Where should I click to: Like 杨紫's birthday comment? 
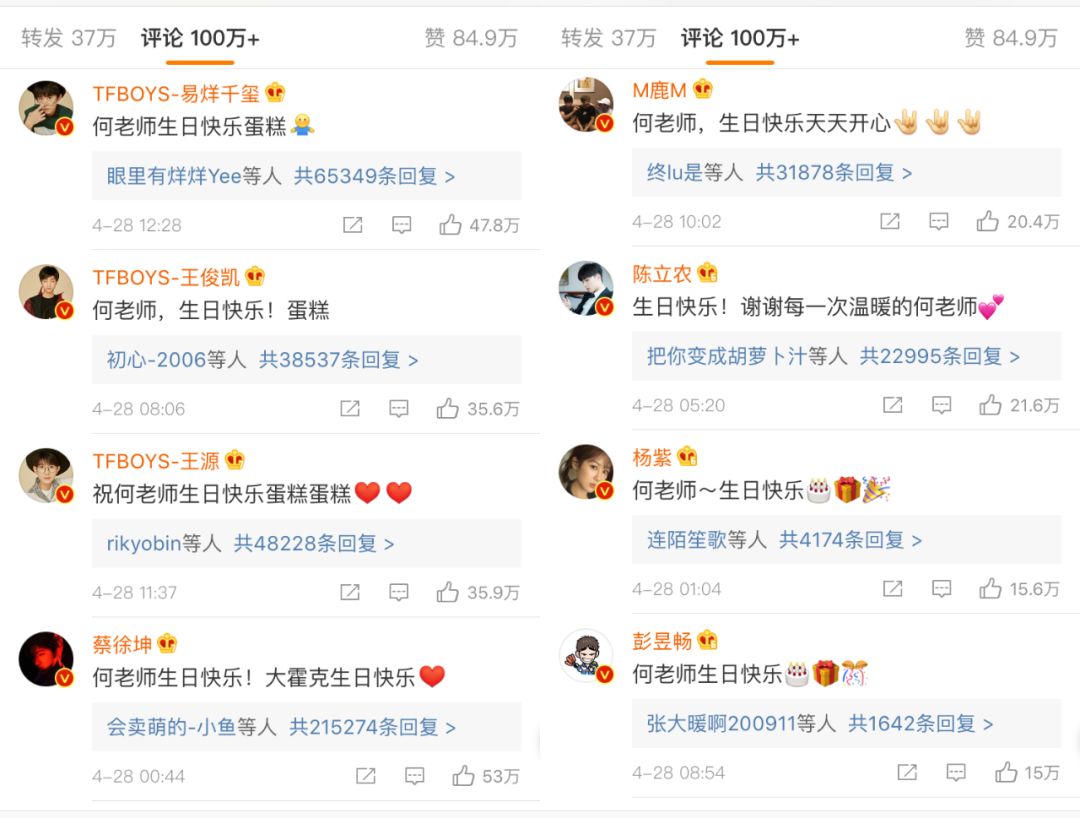[990, 589]
